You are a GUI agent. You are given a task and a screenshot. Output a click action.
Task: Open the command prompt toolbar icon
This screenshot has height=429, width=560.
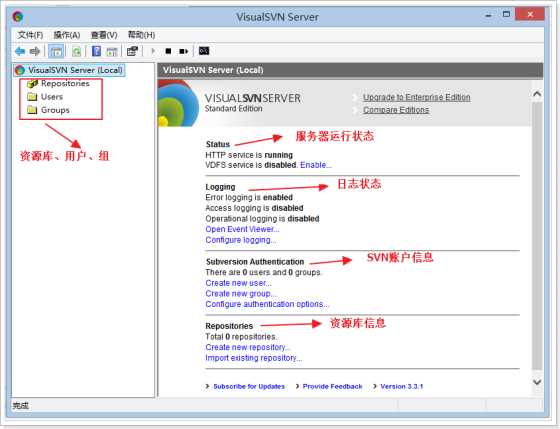tap(204, 51)
